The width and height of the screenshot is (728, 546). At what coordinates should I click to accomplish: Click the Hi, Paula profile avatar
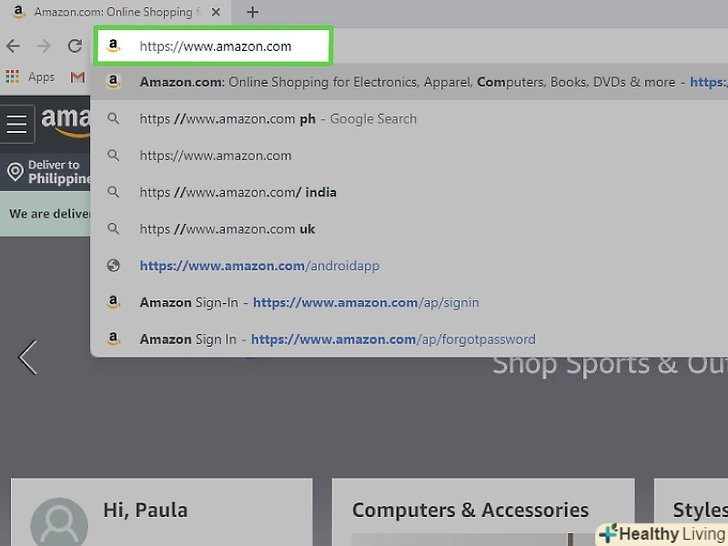59,522
